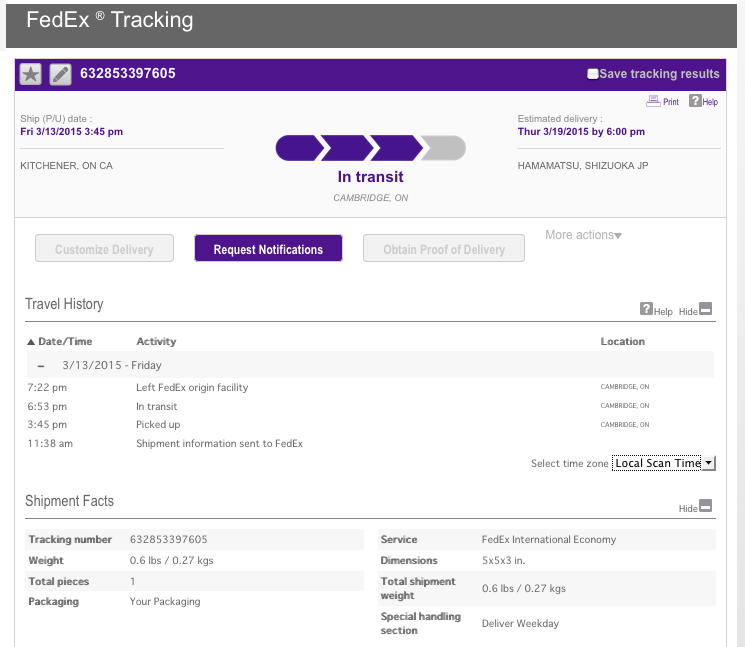Click the Help link in Travel History
The height and width of the screenshot is (647, 745).
coord(663,312)
